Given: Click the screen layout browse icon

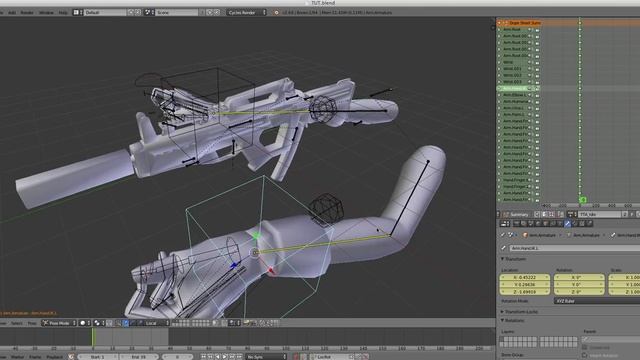Looking at the screenshot, I should (78, 13).
